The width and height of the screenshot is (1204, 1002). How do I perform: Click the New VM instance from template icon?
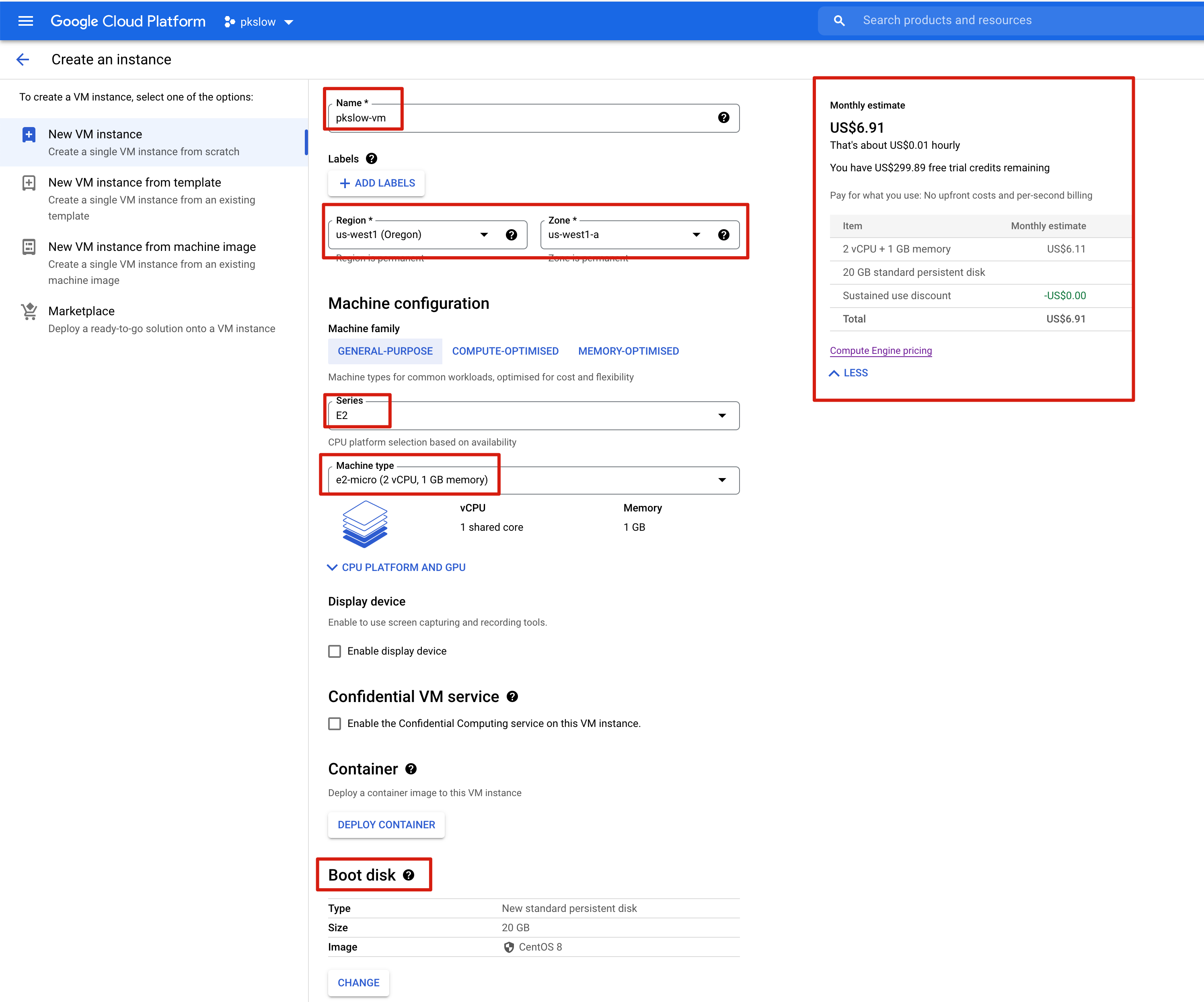coord(28,183)
